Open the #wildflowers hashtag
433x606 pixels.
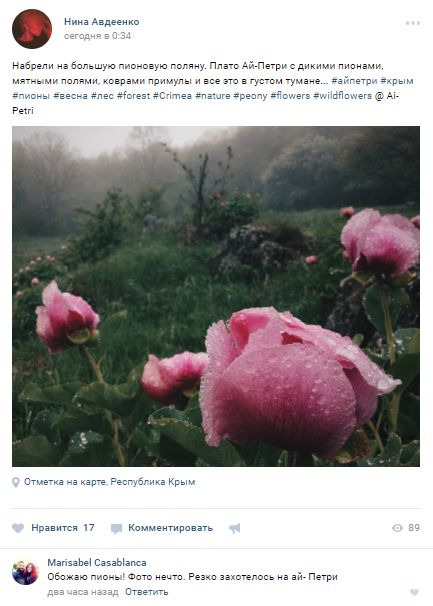tap(342, 96)
